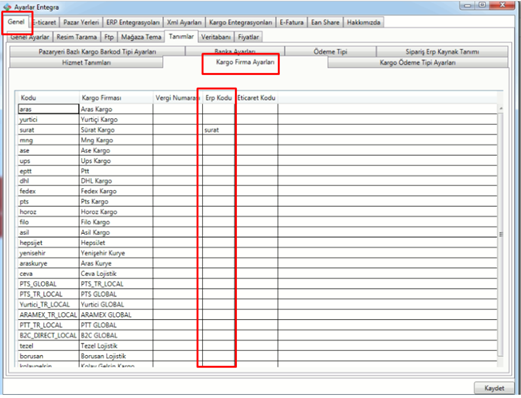The width and height of the screenshot is (521, 398).
Task: Select Kargo Firma Ayarları tab
Action: 245,62
